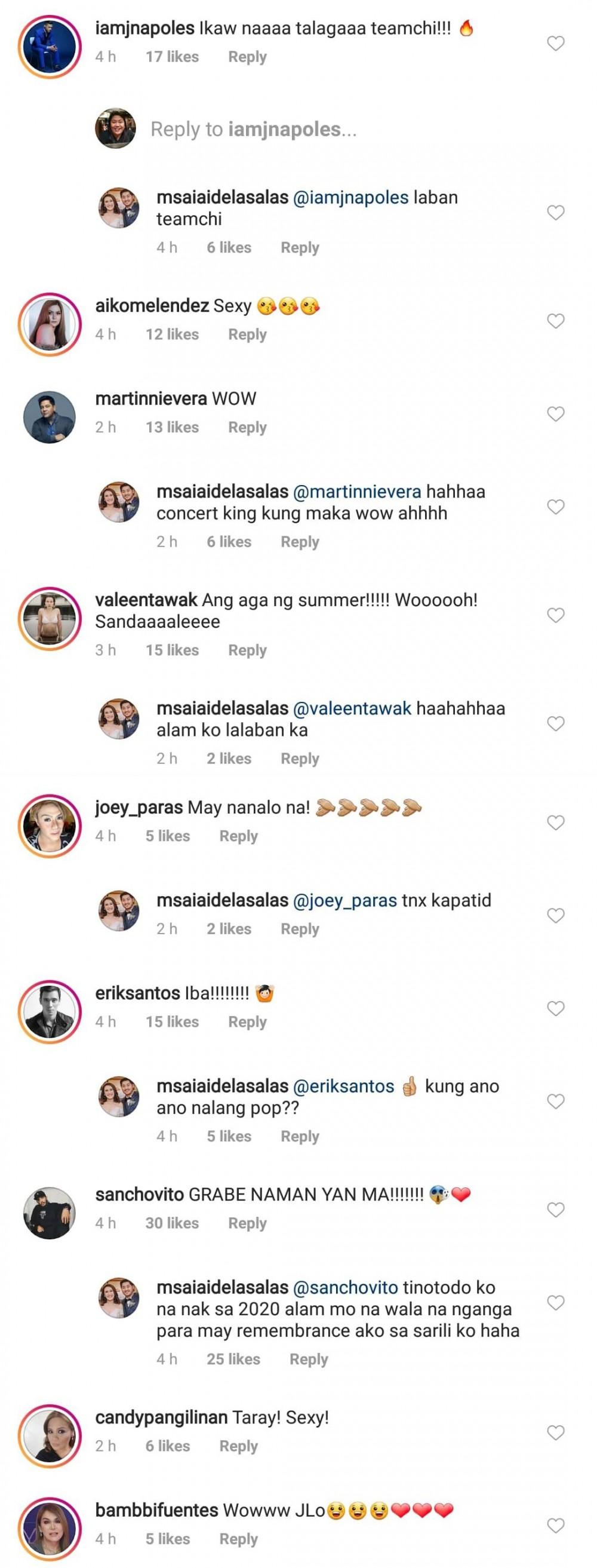Focus the Reply to iamjnapoles input field
Image resolution: width=597 pixels, height=1568 pixels.
pyautogui.click(x=253, y=128)
